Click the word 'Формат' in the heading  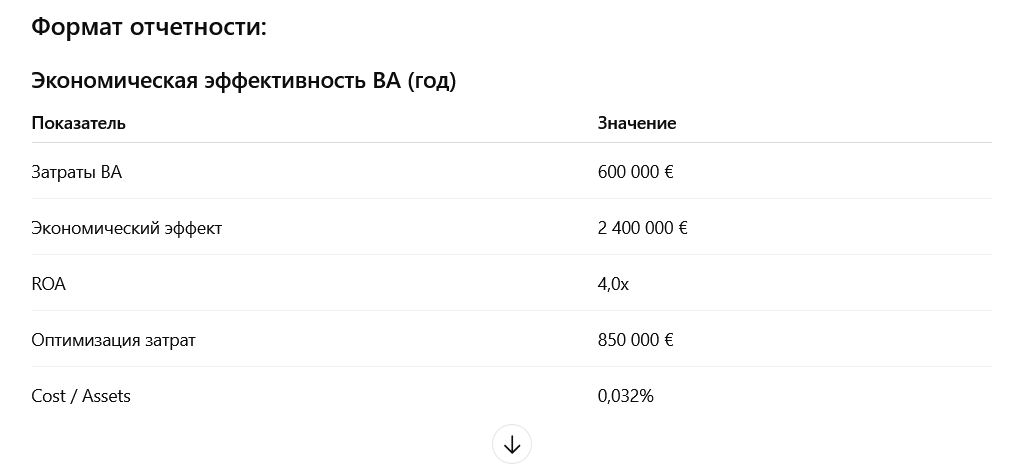[x=76, y=27]
